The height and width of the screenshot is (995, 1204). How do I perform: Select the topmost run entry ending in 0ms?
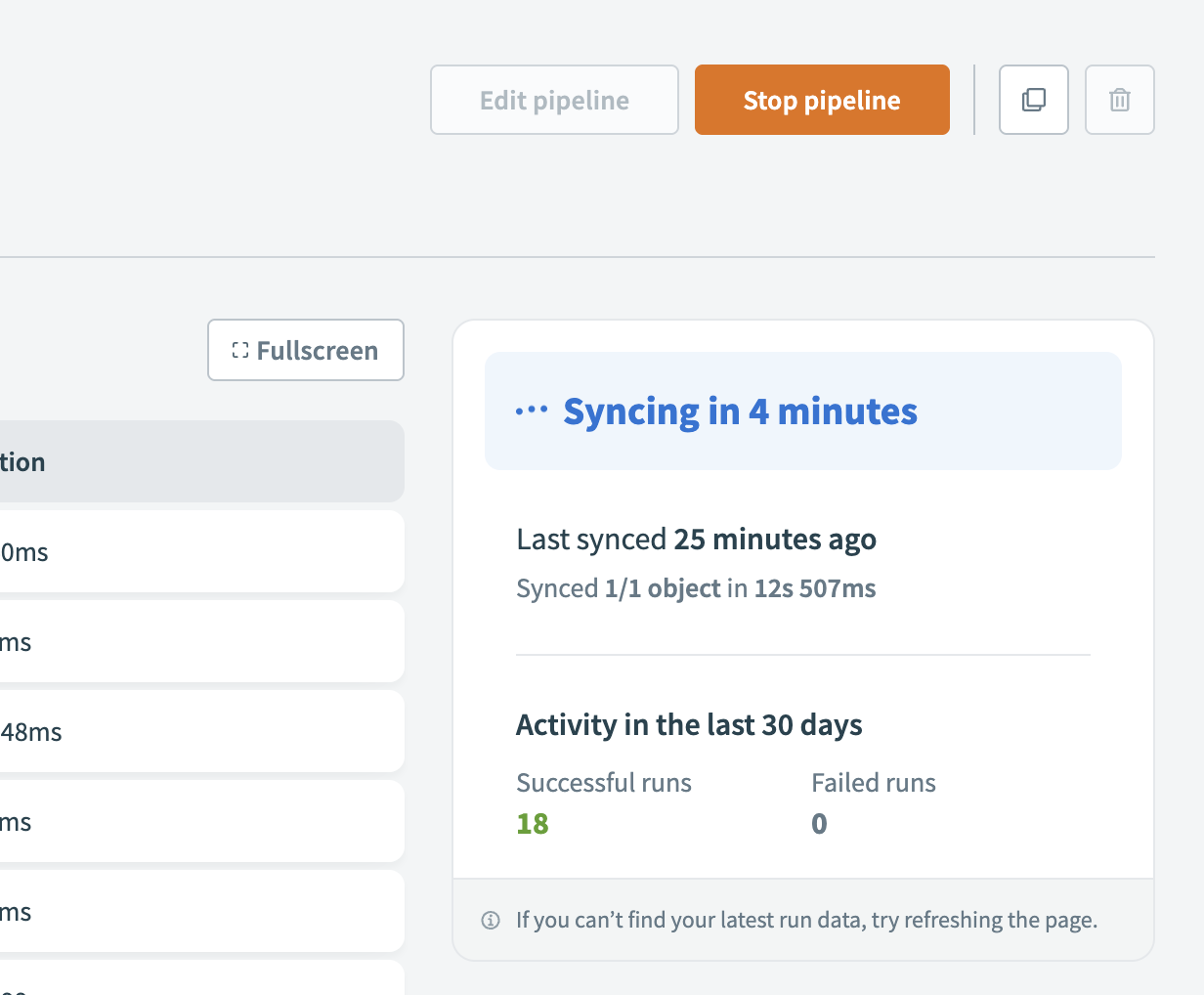[195, 551]
